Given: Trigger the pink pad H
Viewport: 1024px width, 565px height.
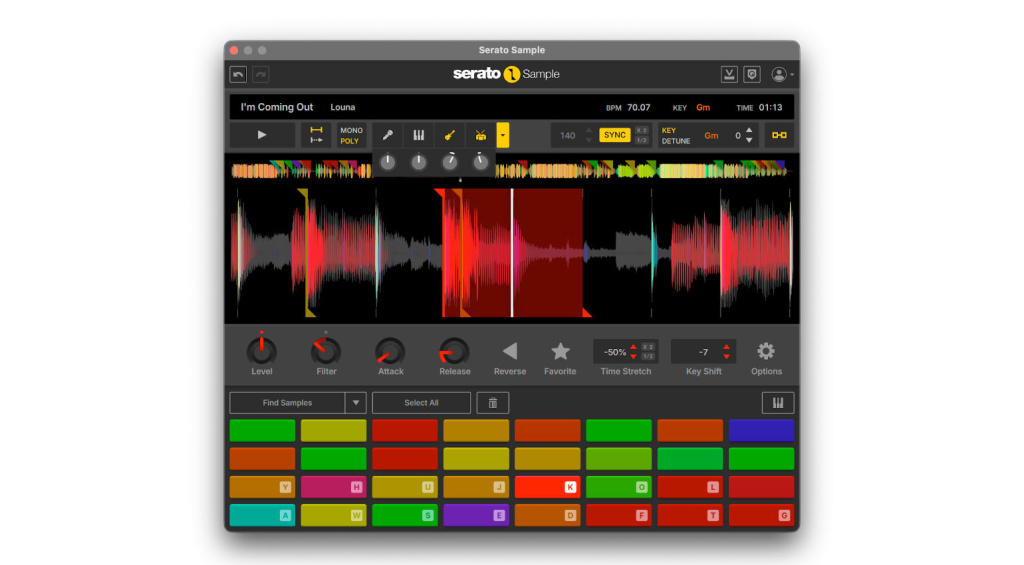Looking at the screenshot, I should point(334,487).
